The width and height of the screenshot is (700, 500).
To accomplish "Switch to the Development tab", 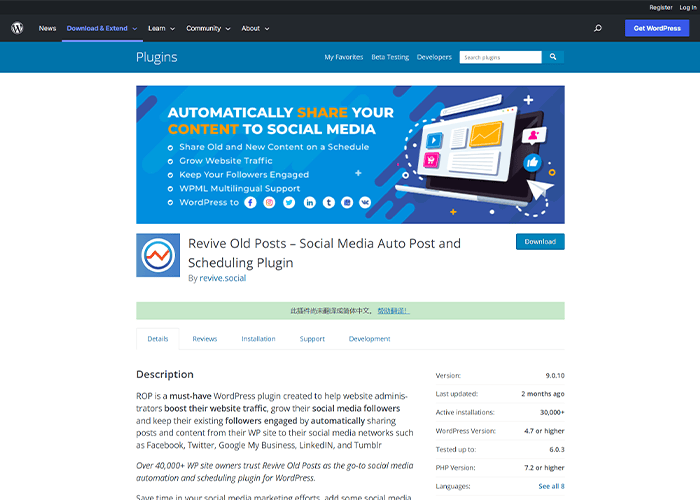I will pos(369,339).
